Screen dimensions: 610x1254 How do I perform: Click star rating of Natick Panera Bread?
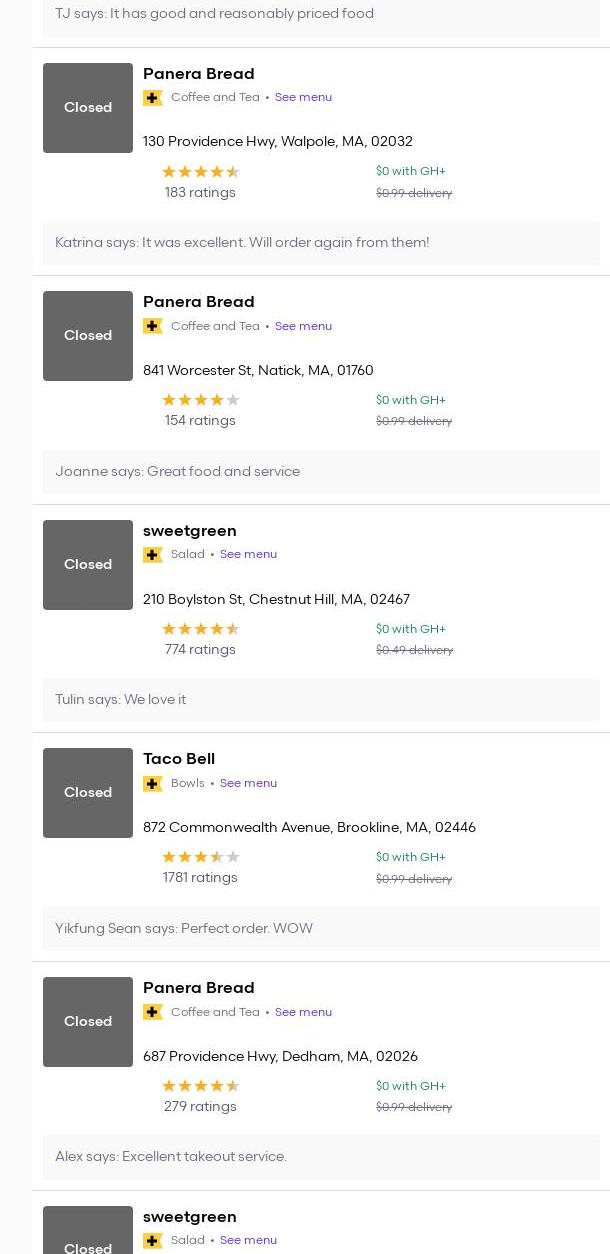point(200,400)
